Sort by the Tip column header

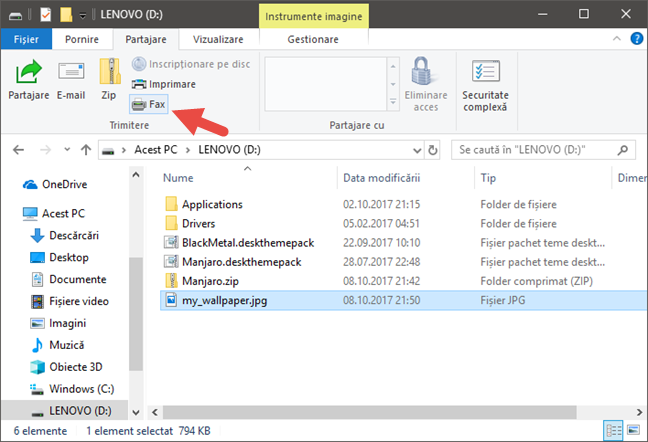click(488, 178)
